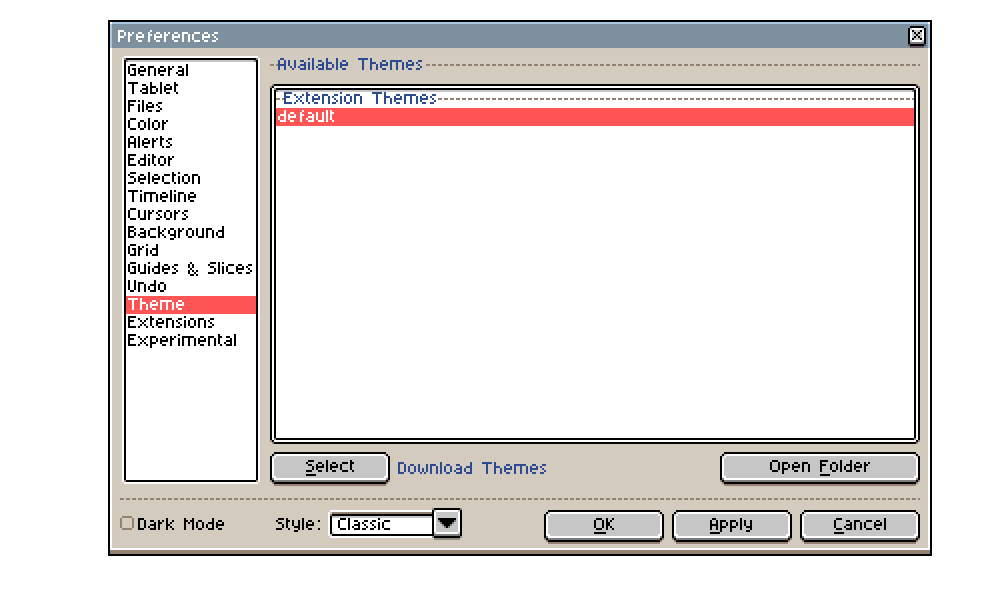Go to Selection preferences
Viewport: 1000px width, 600px height.
point(191,178)
